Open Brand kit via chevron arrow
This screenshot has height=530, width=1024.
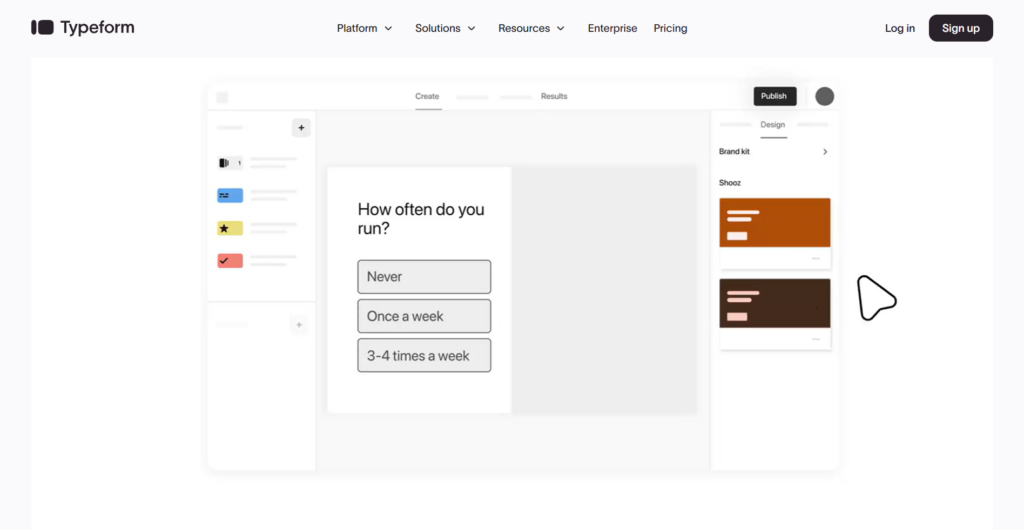tap(825, 152)
